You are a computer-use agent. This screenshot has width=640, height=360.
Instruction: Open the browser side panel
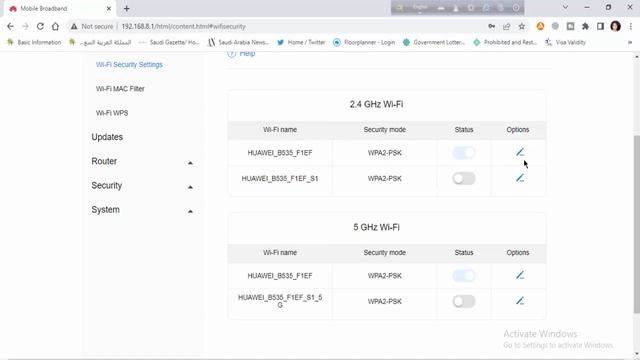coord(600,26)
